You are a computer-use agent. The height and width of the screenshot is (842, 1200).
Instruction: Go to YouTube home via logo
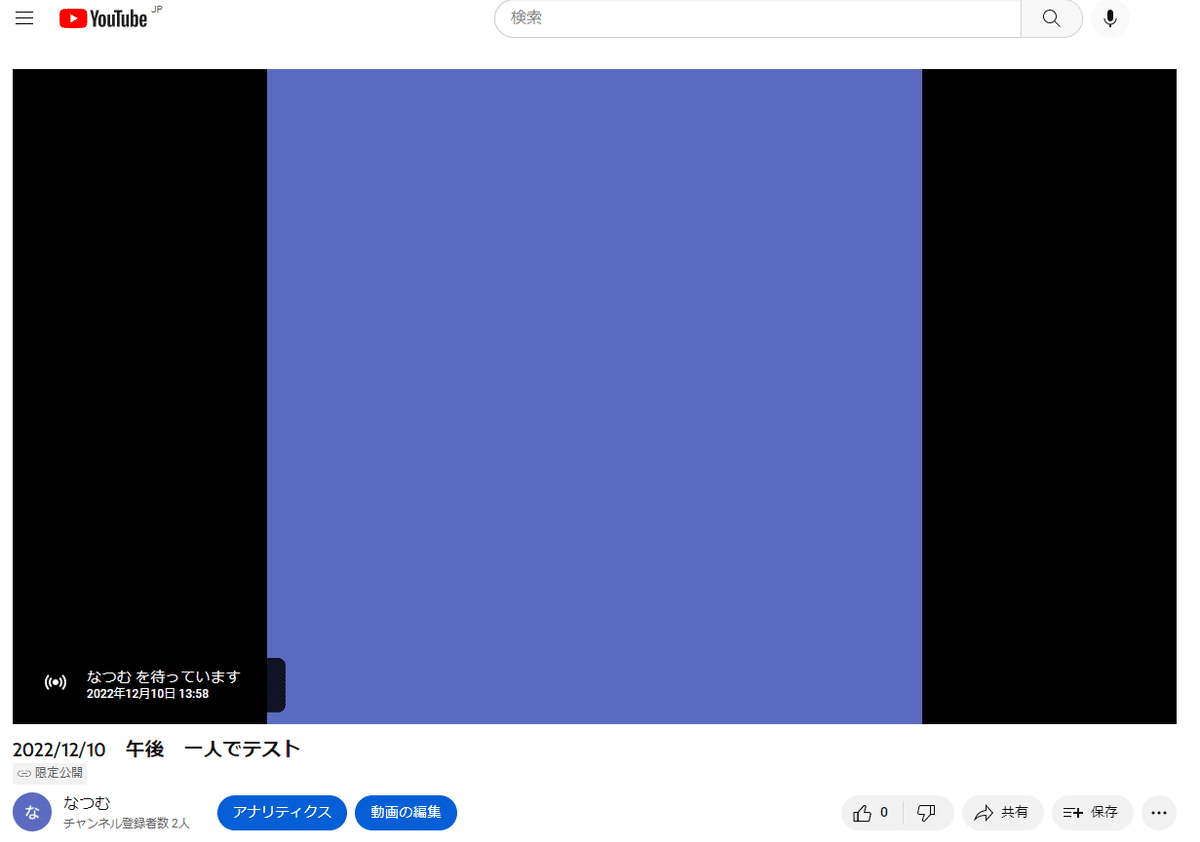[103, 18]
